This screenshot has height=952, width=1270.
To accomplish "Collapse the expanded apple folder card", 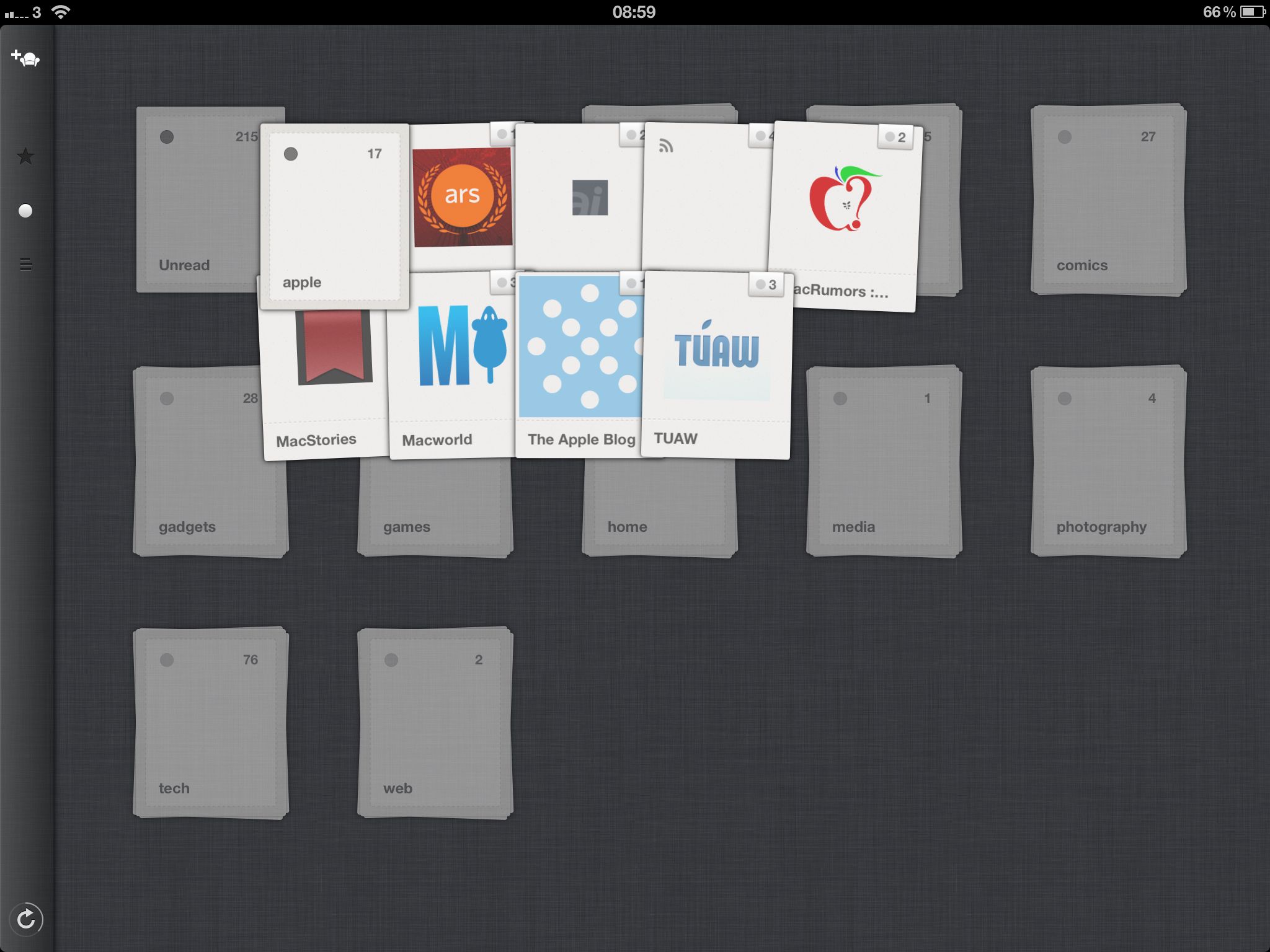I will pos(335,217).
